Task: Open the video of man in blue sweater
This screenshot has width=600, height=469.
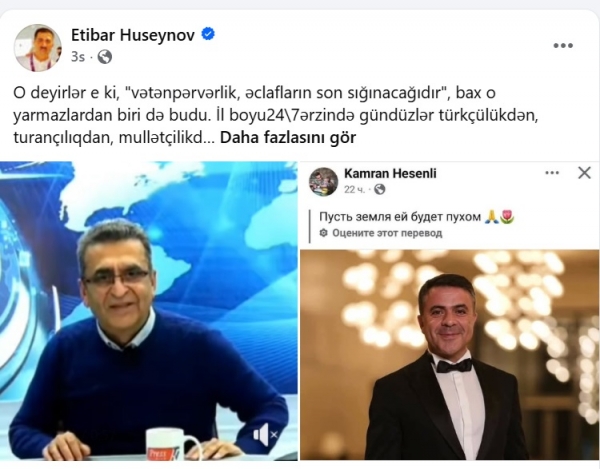Action: tap(148, 311)
